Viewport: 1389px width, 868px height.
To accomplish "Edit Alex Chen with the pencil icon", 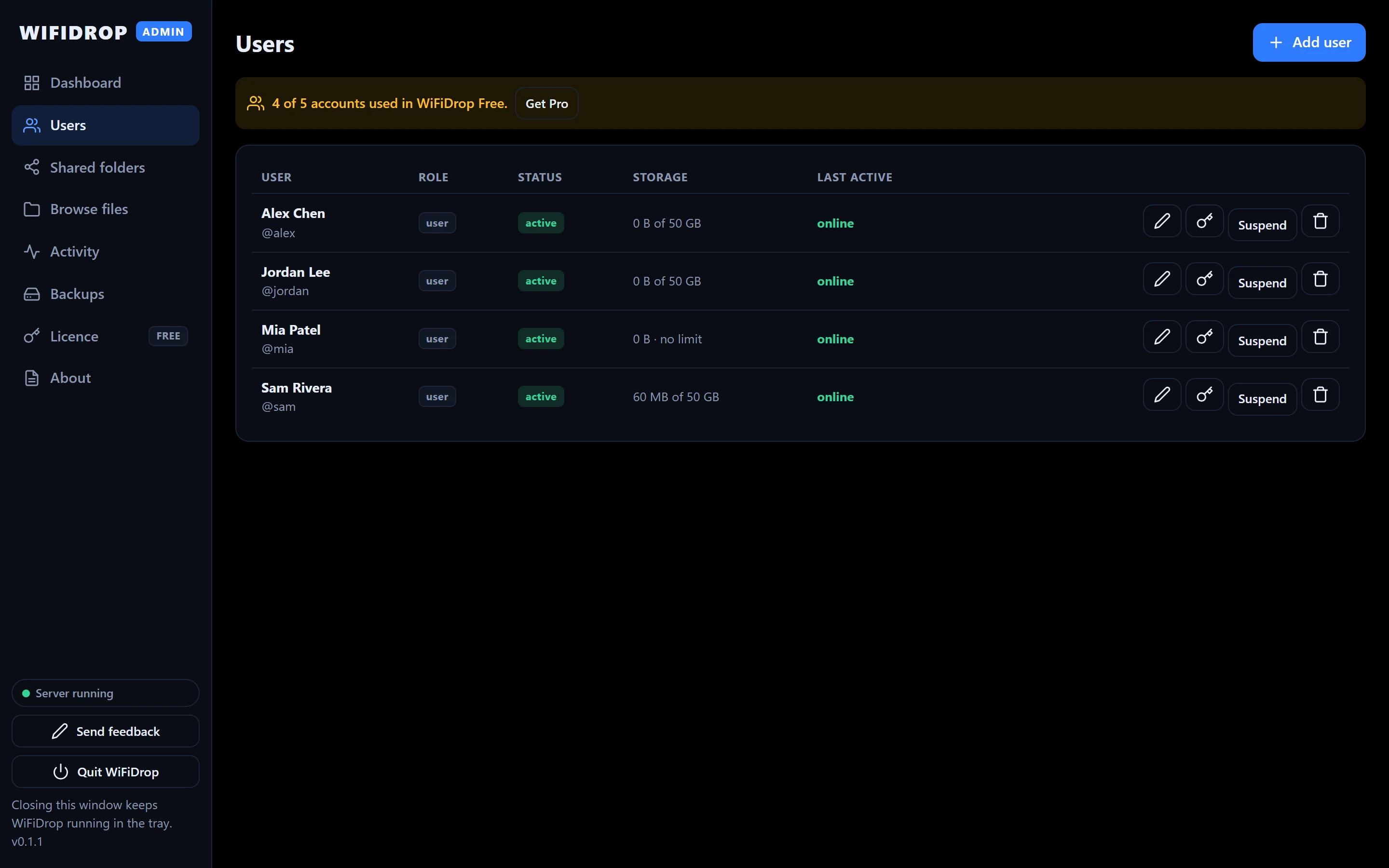I will 1162,221.
